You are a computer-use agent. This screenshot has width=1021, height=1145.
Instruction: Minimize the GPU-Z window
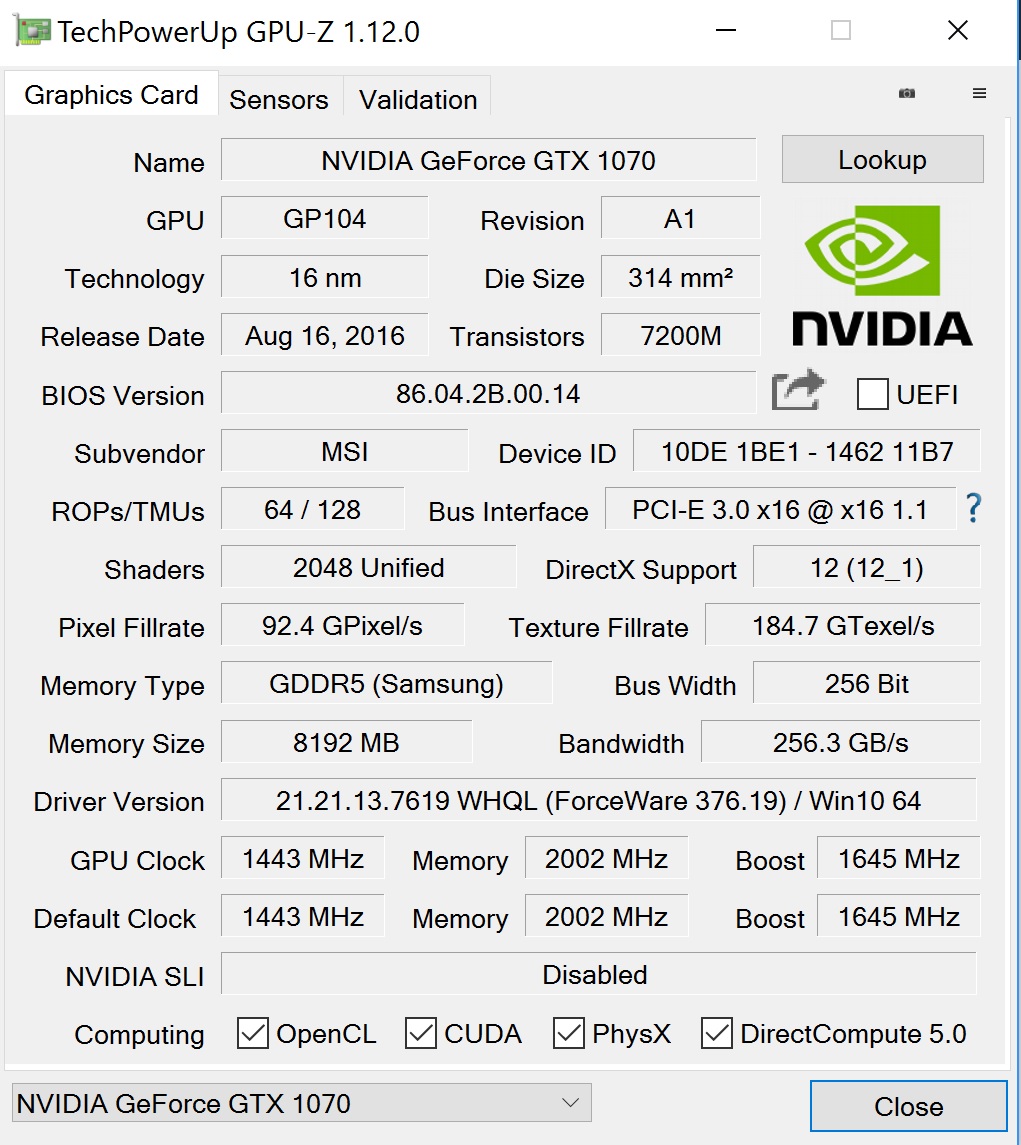[x=725, y=31]
